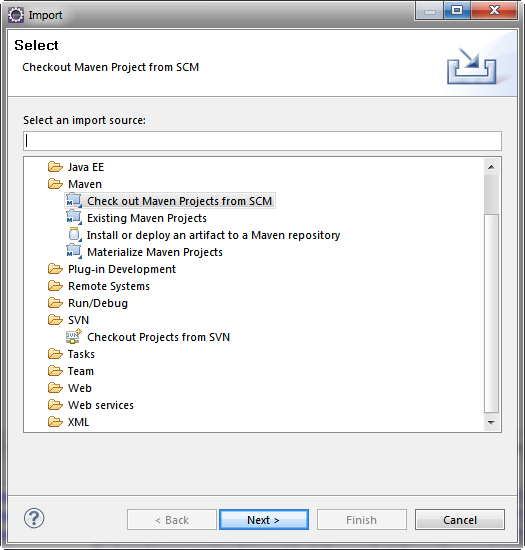Click the Check out Maven Projects icon
Viewport: 525px width, 550px height.
coord(74,201)
